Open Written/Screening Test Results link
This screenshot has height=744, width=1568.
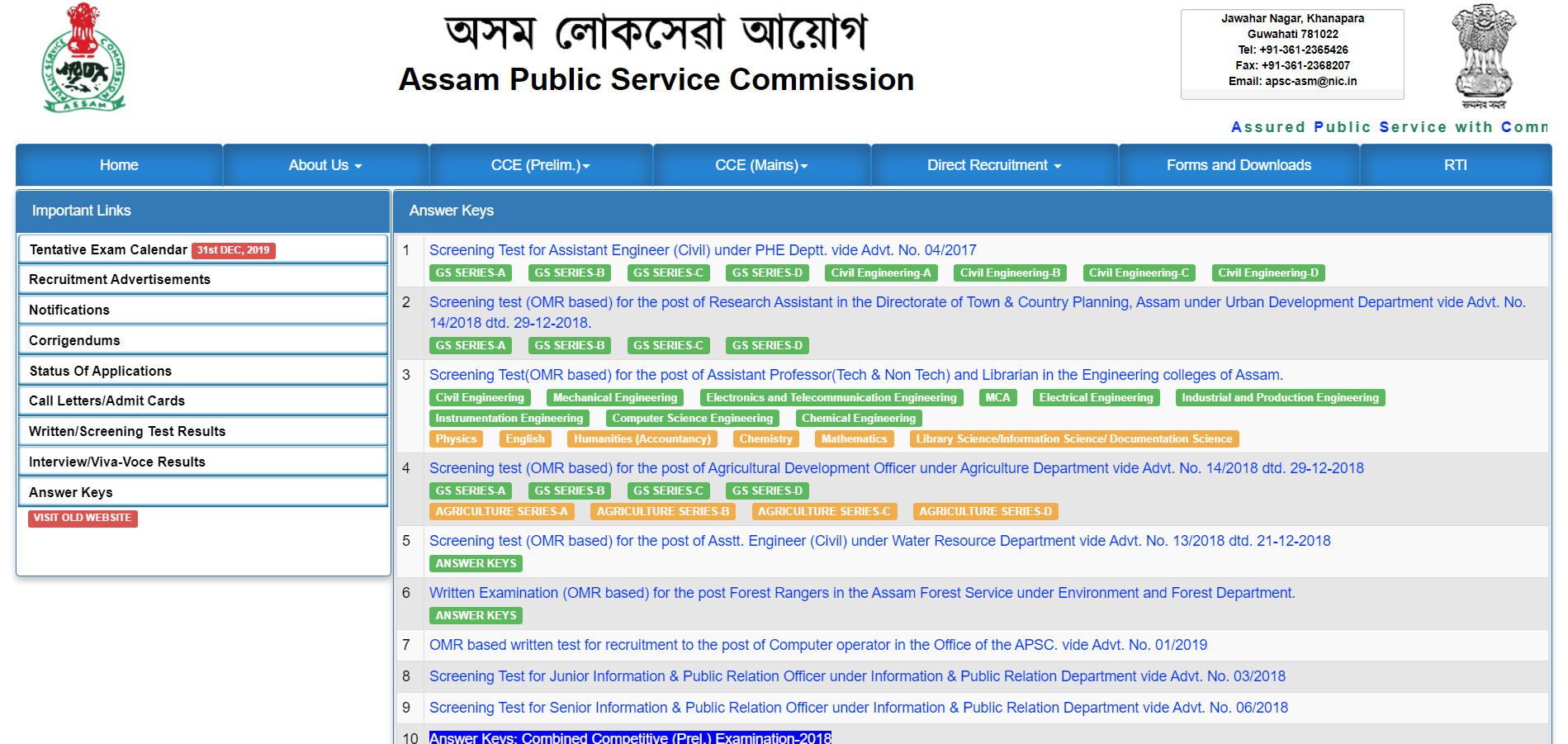(x=203, y=431)
